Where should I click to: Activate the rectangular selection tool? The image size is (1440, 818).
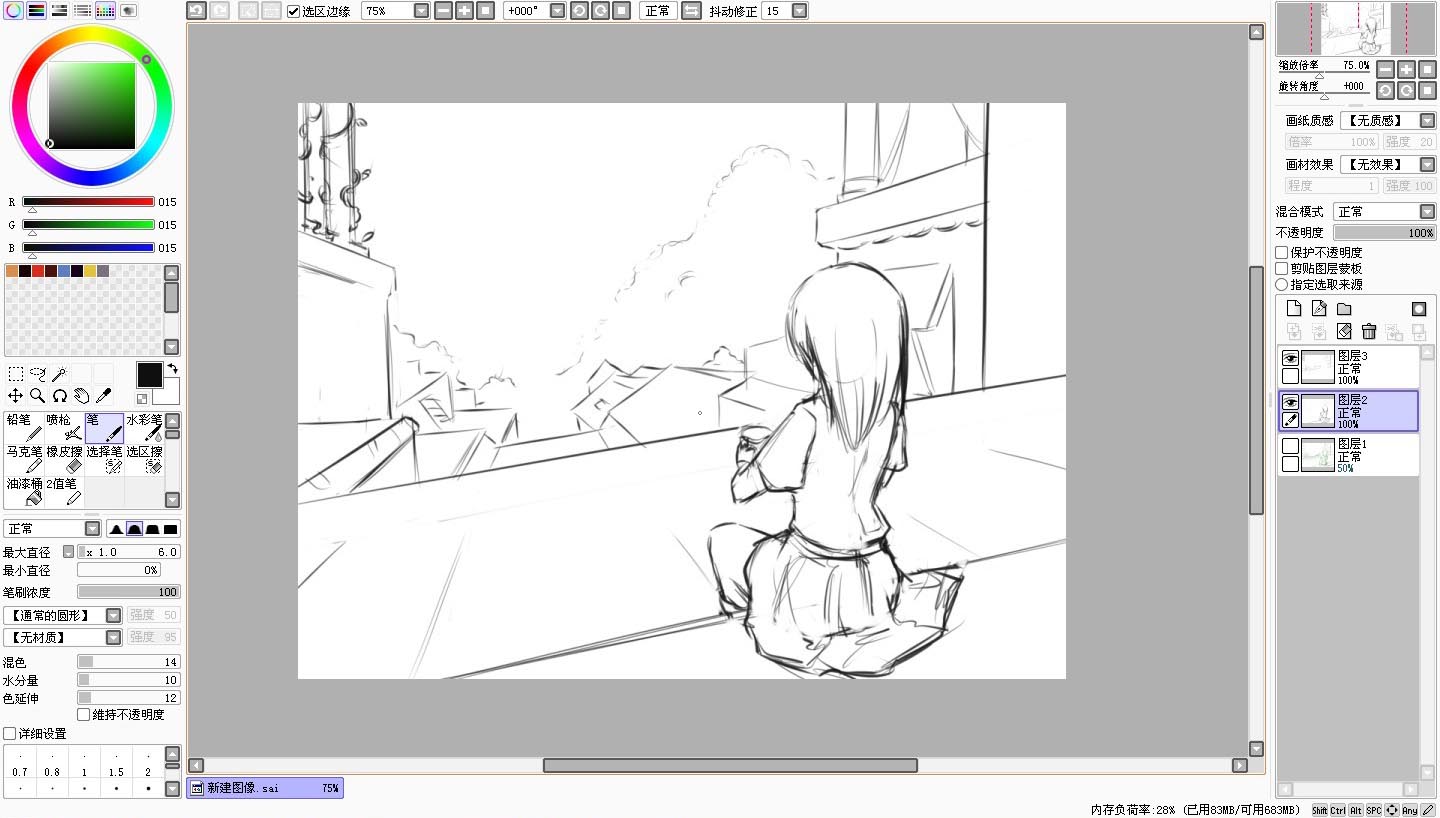(x=15, y=374)
